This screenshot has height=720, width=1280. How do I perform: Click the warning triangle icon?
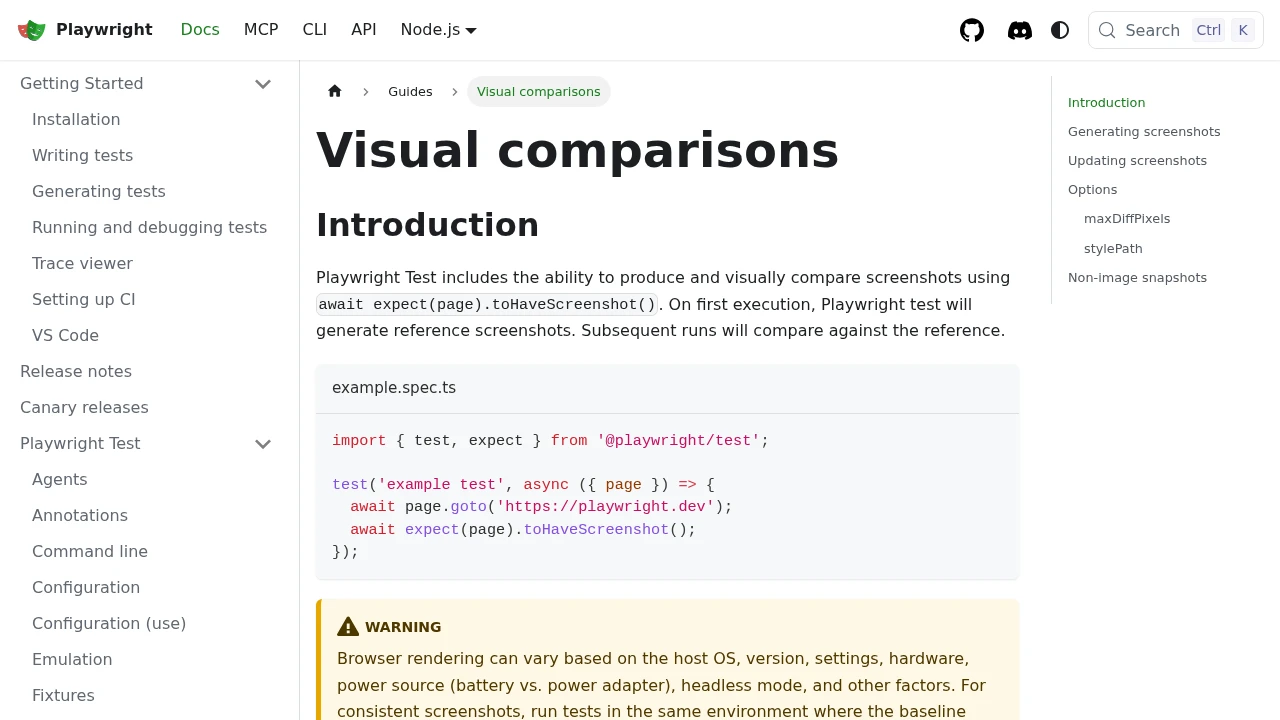348,627
